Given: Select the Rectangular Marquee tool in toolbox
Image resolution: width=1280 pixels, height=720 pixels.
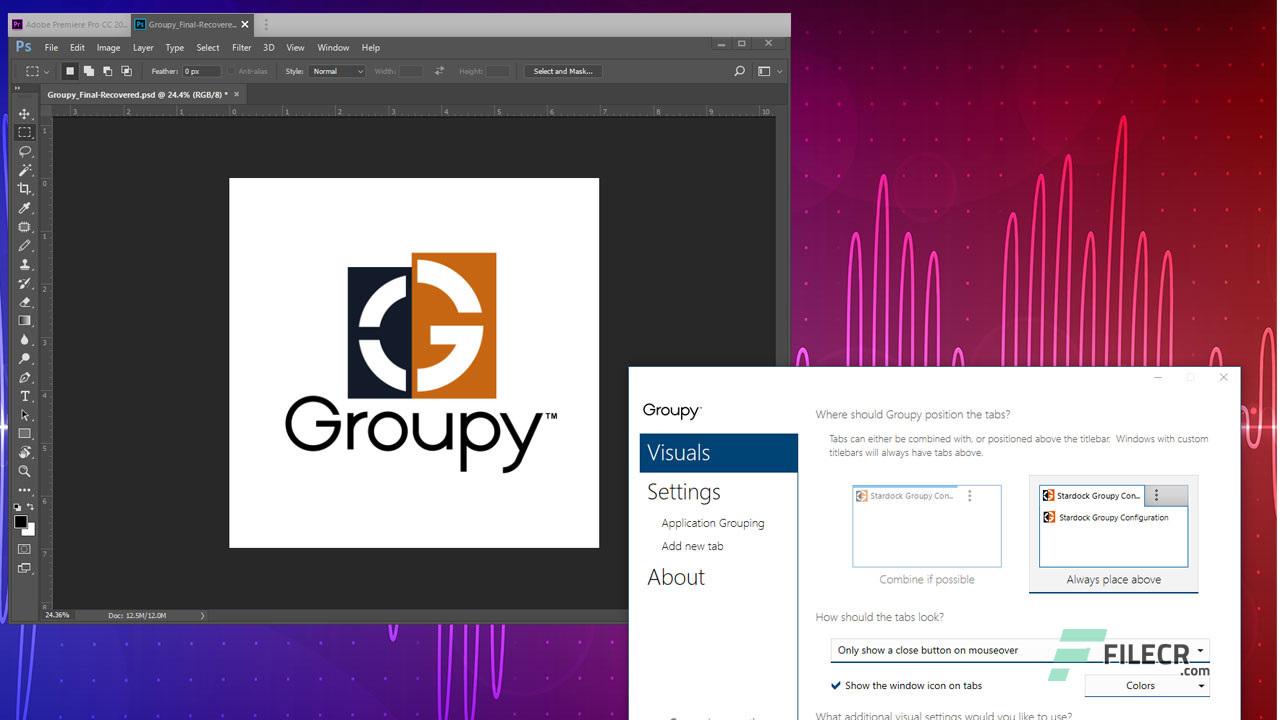Looking at the screenshot, I should tap(25, 132).
